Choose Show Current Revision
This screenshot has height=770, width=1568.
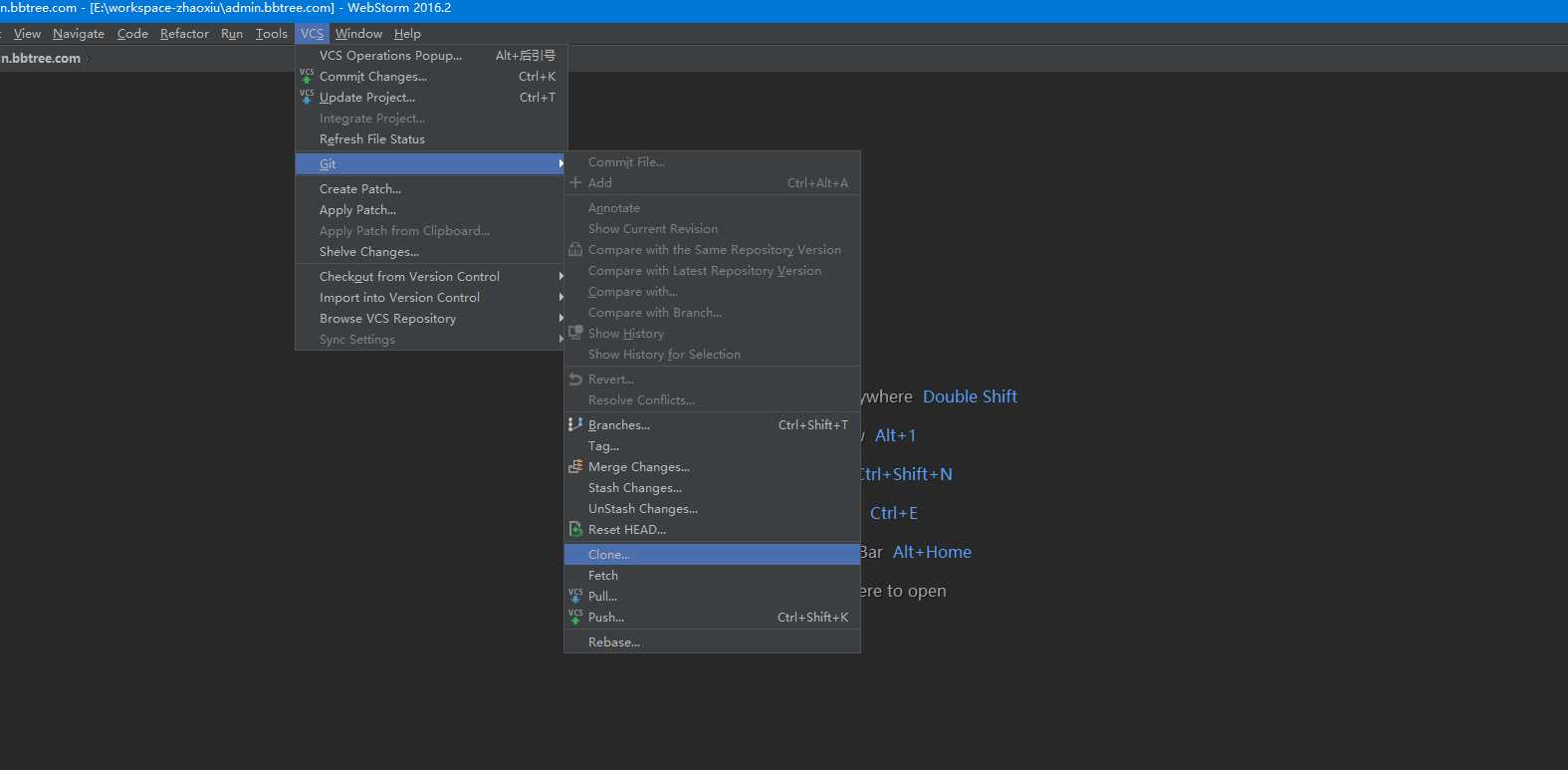click(712, 228)
